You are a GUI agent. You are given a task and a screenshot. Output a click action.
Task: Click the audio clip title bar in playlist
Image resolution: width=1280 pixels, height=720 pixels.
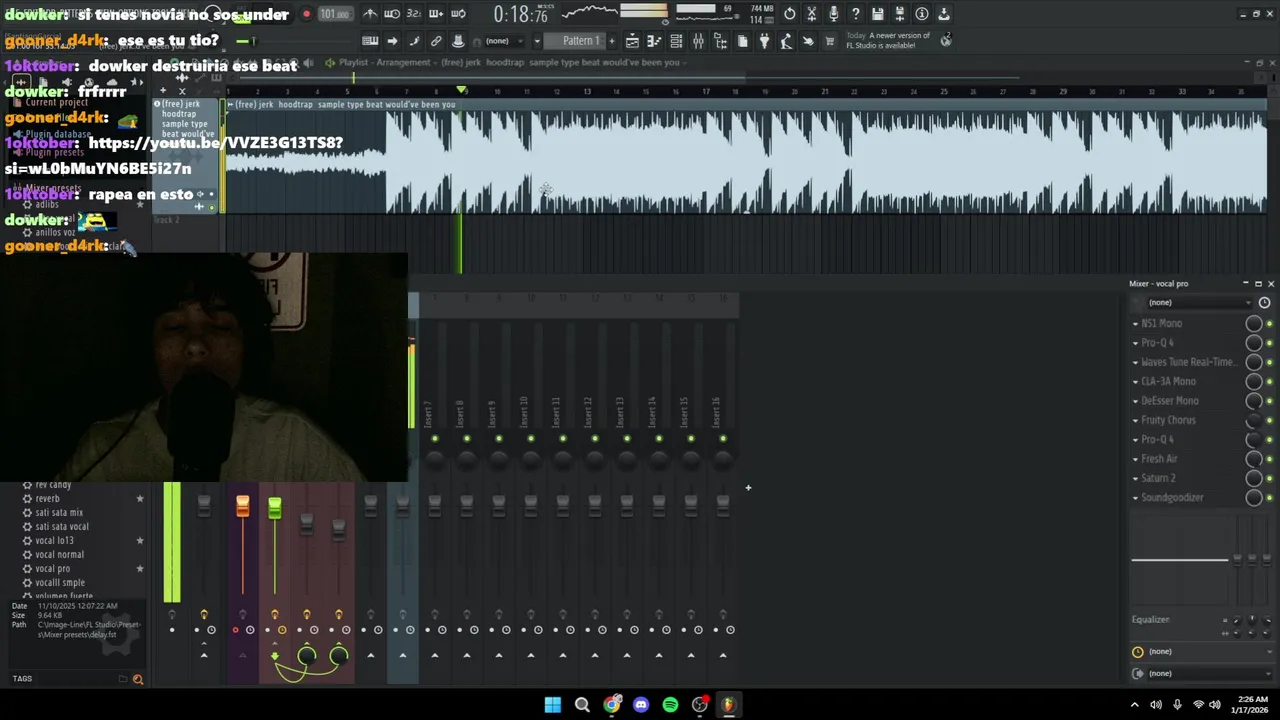coord(745,104)
